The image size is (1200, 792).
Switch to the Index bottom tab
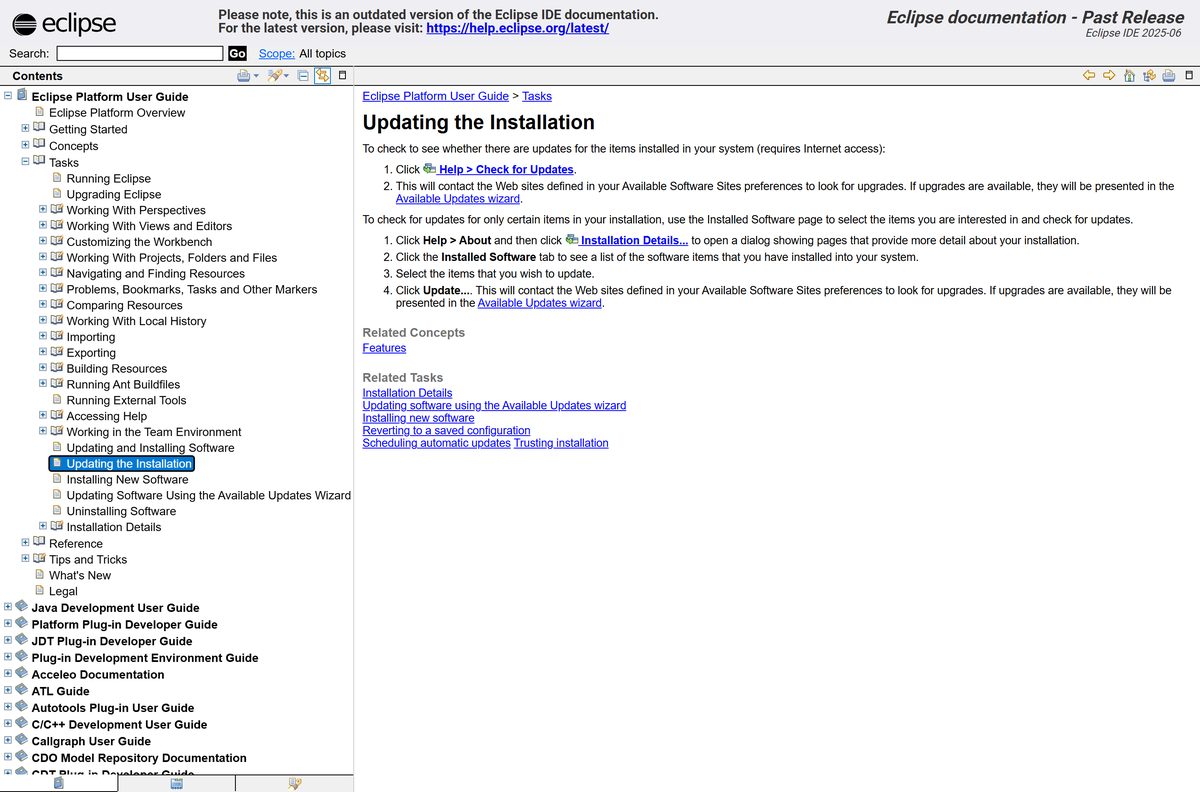tap(177, 783)
